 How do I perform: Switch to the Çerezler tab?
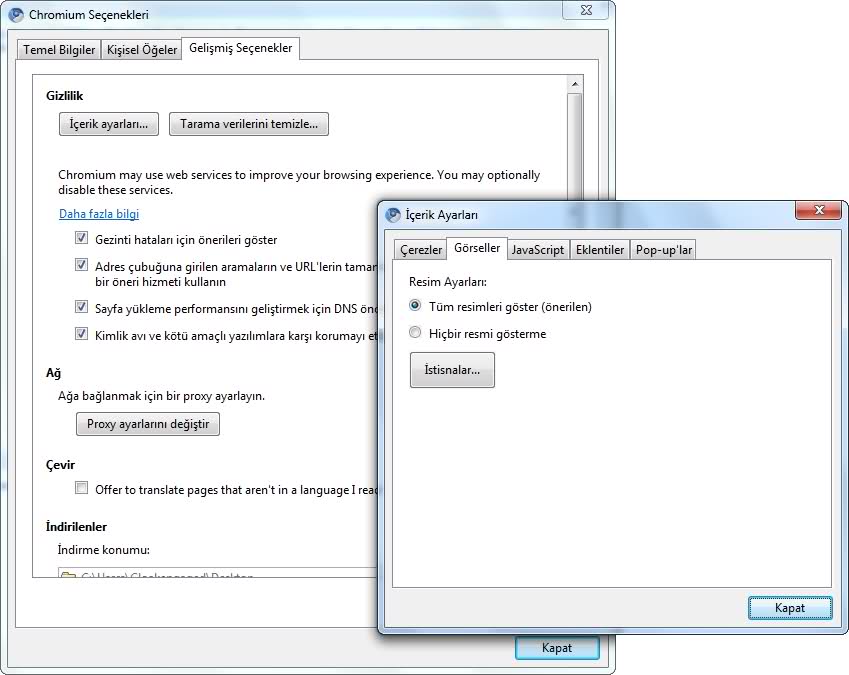click(x=421, y=250)
